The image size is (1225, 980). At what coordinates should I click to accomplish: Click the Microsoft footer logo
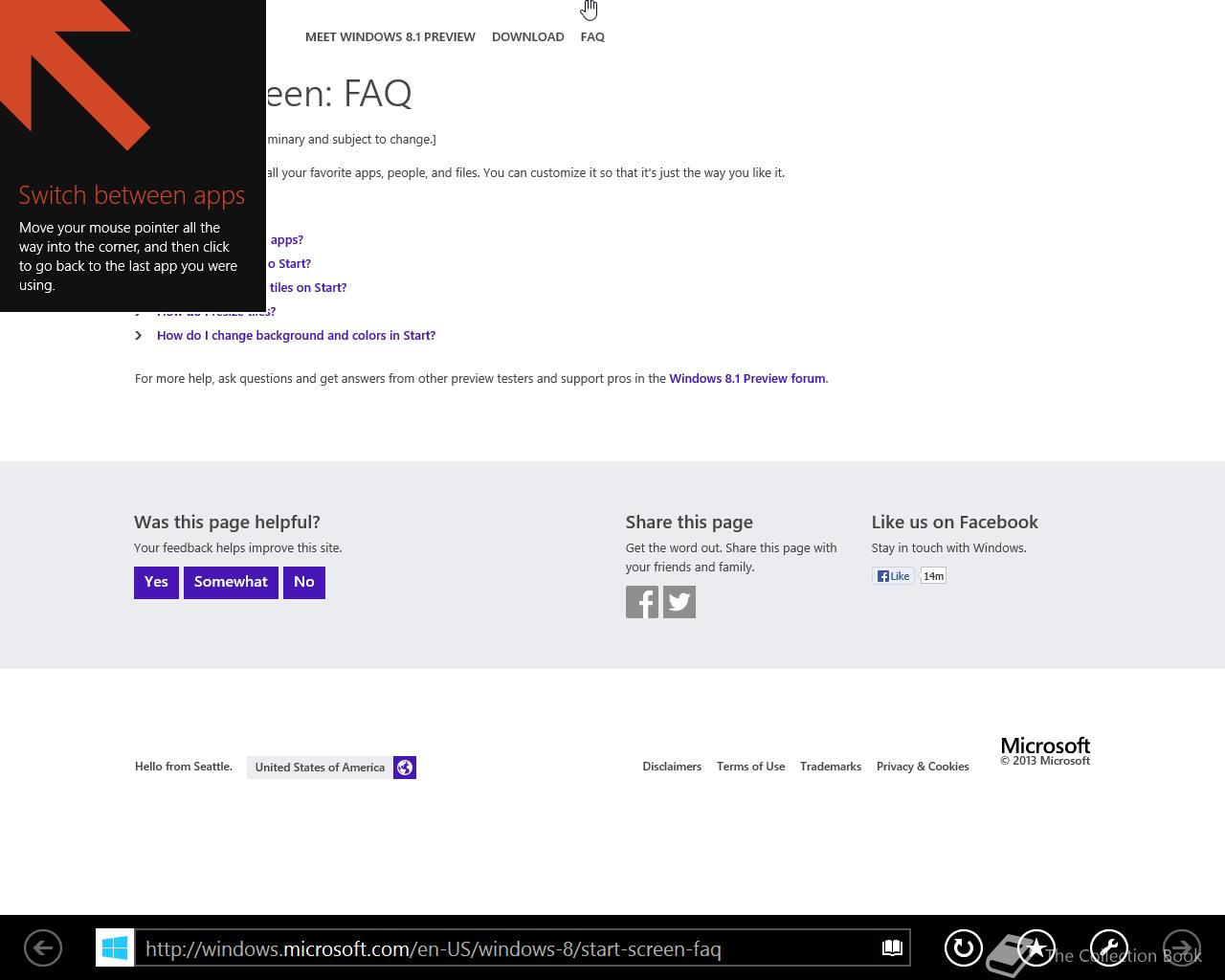pos(1045,746)
